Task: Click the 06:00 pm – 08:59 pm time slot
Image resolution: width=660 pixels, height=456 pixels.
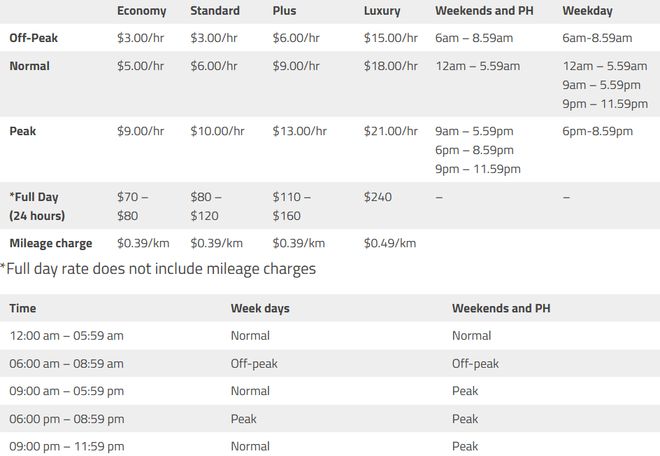Action: [67, 419]
